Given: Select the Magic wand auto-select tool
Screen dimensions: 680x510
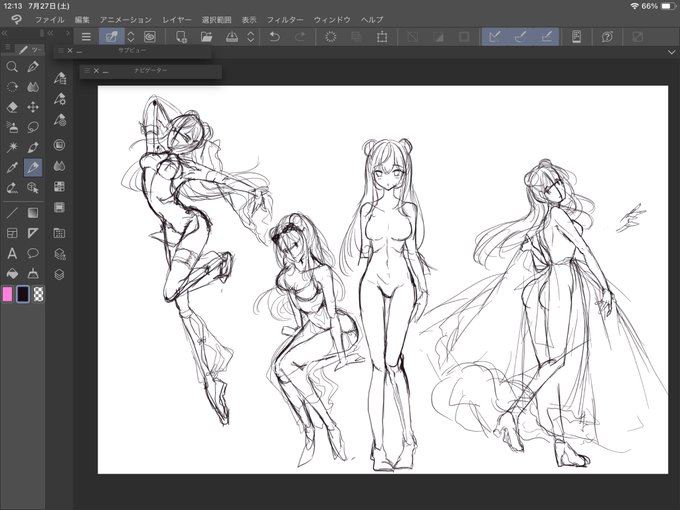Looking at the screenshot, I should click(12, 147).
